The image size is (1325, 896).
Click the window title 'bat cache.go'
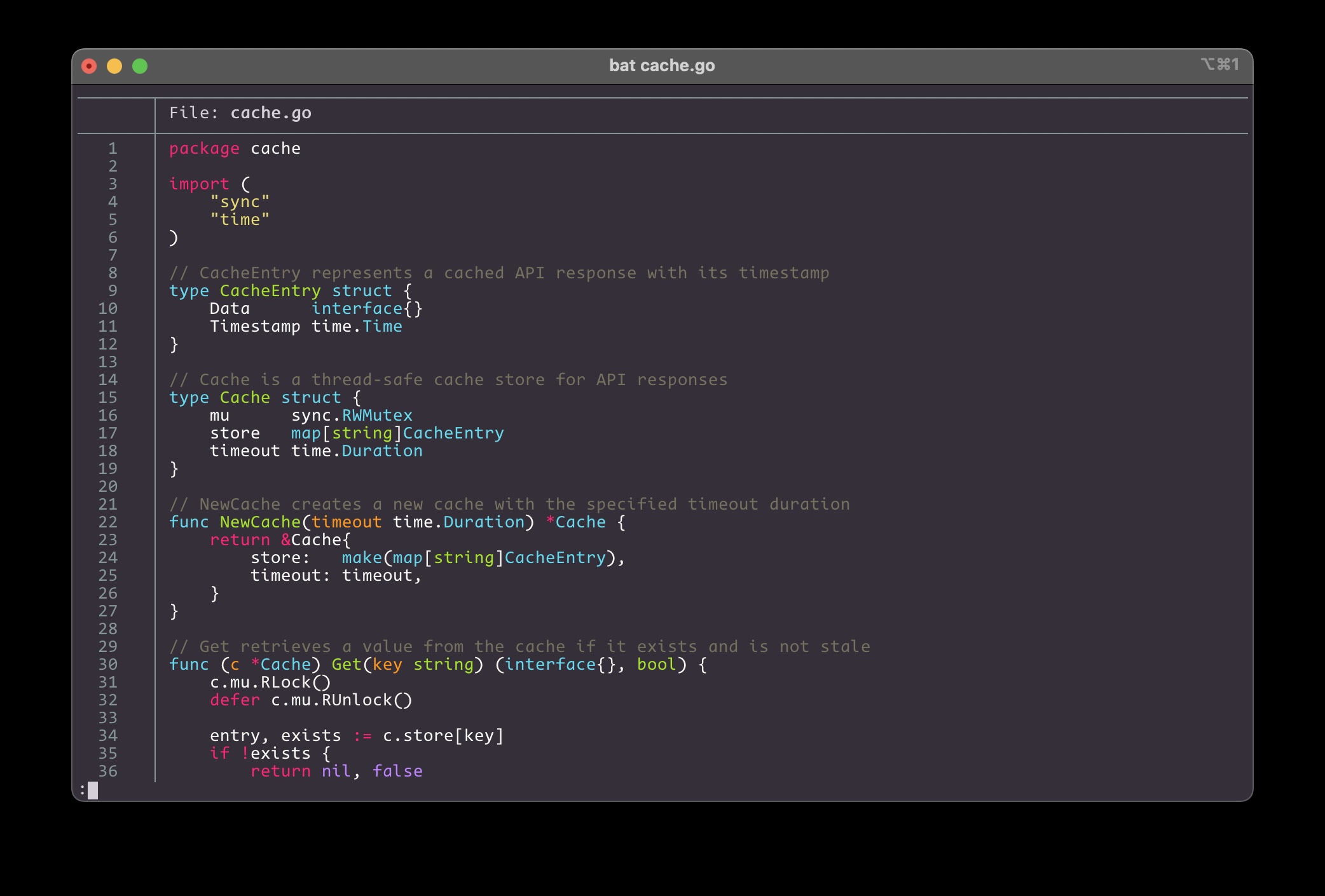pyautogui.click(x=662, y=65)
